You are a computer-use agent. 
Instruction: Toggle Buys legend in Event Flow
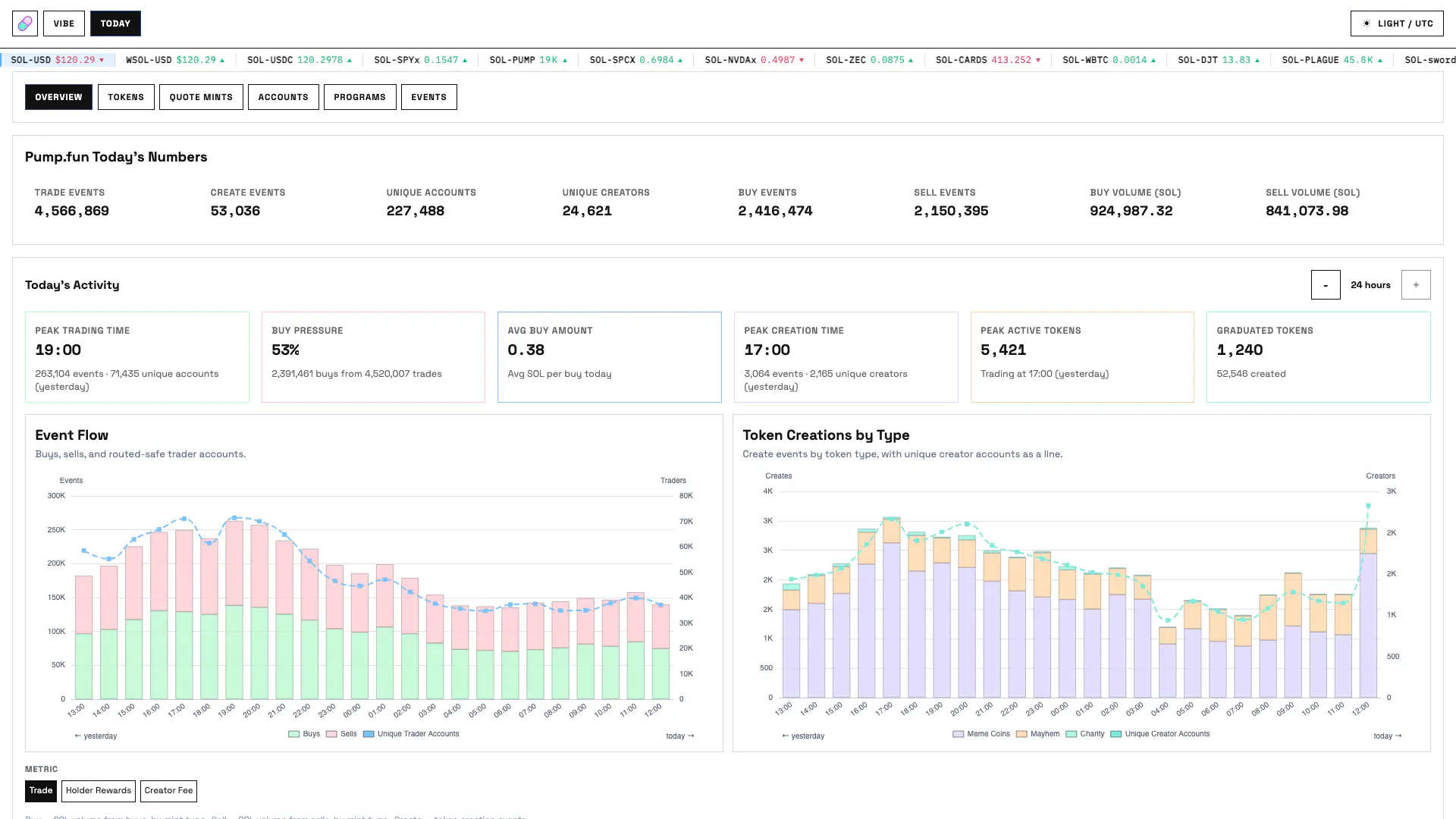click(x=304, y=734)
